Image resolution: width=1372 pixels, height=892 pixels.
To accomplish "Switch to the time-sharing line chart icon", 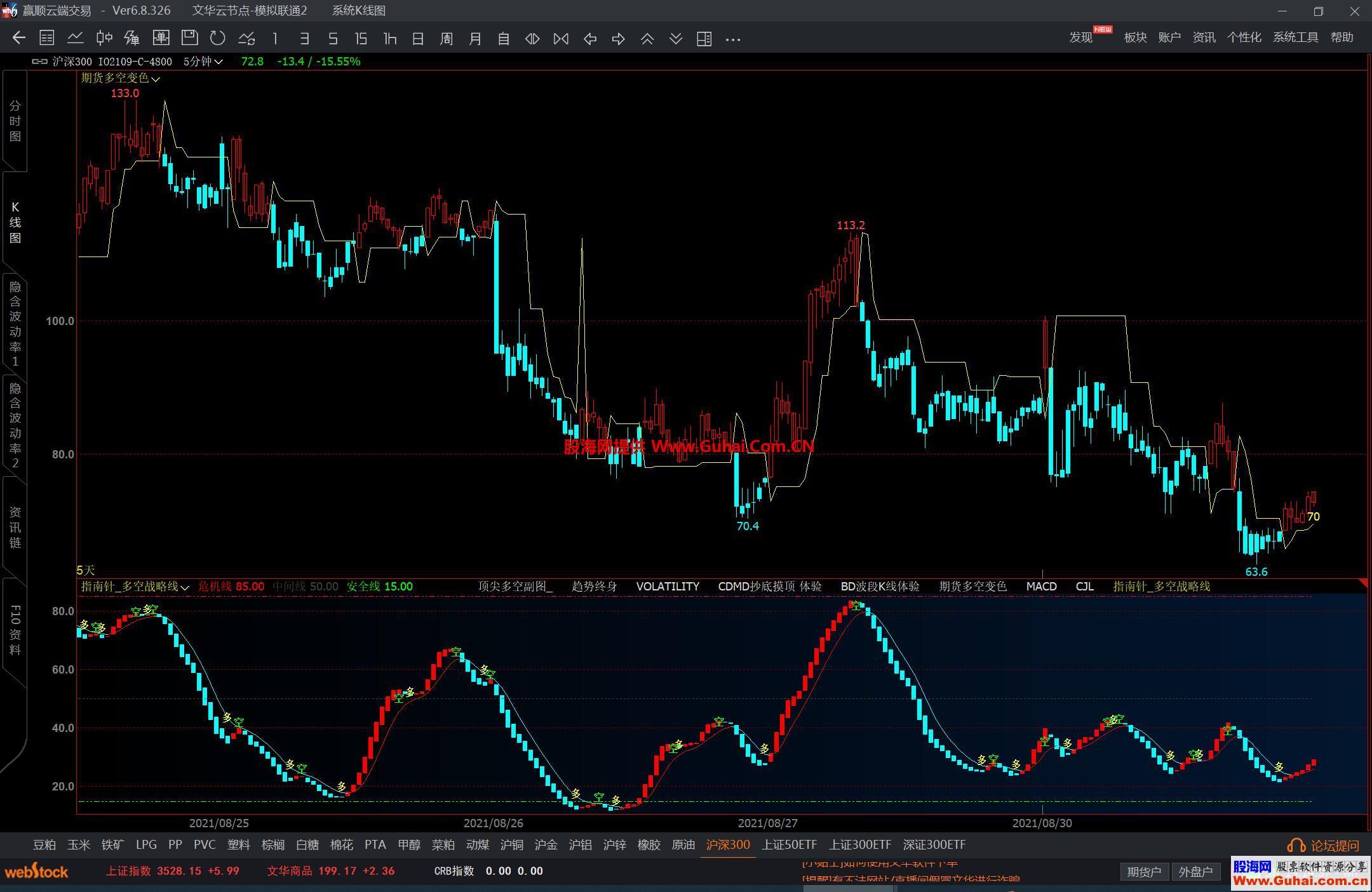I will (x=76, y=38).
